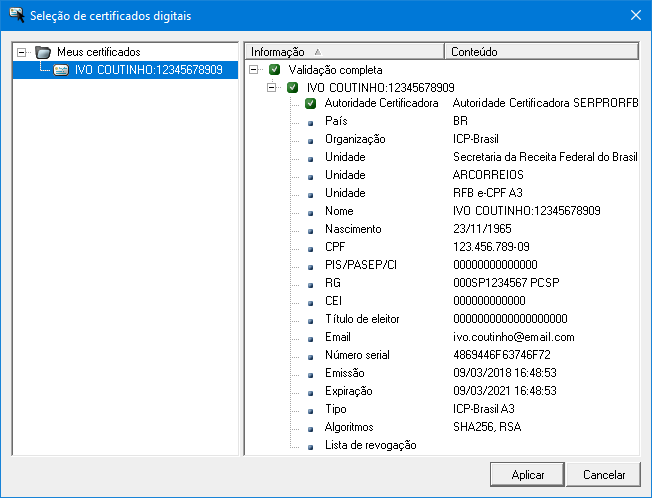This screenshot has width=652, height=498.
Task: Click the ICP-Brasil organization value
Action: point(476,139)
